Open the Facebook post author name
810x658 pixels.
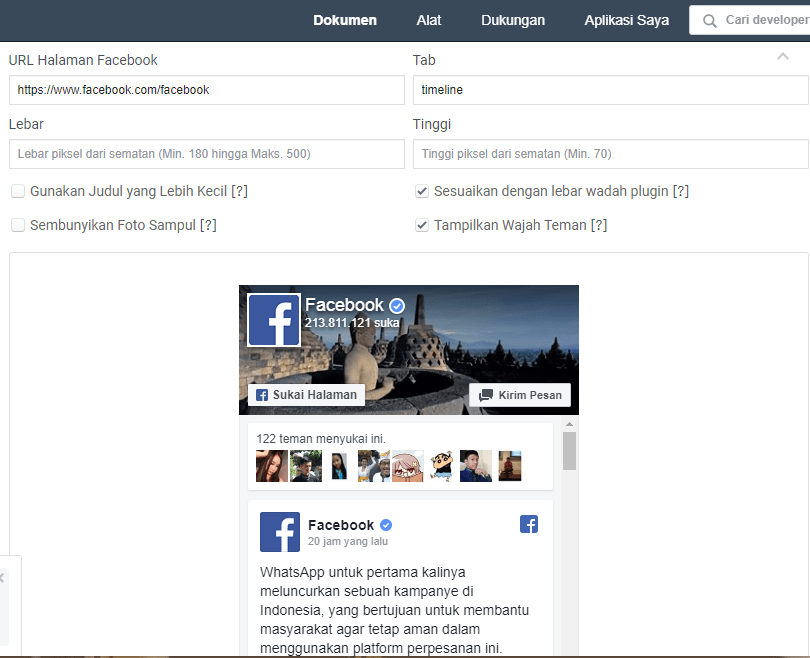point(340,525)
